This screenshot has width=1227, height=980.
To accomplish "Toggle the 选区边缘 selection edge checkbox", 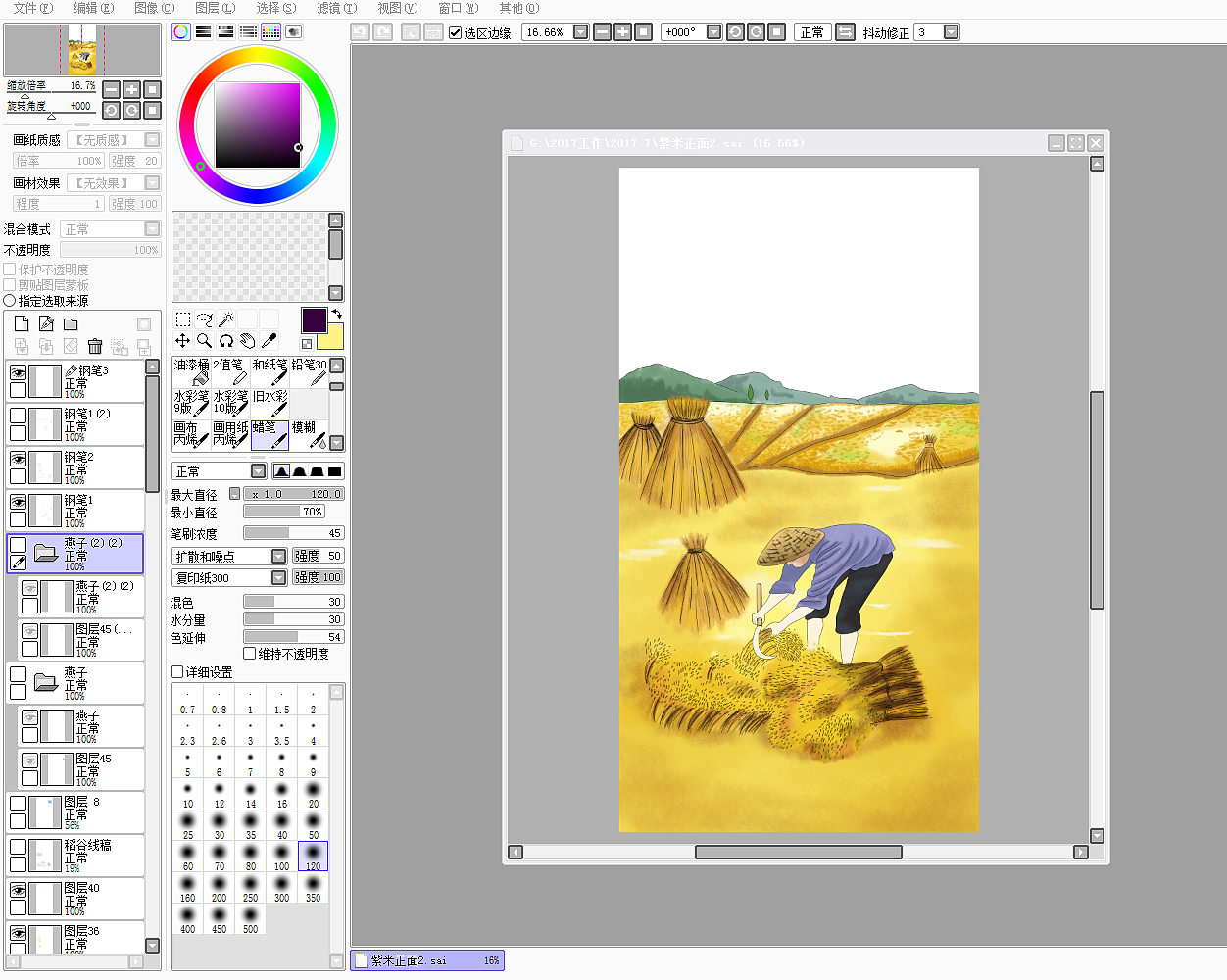I will click(x=455, y=32).
